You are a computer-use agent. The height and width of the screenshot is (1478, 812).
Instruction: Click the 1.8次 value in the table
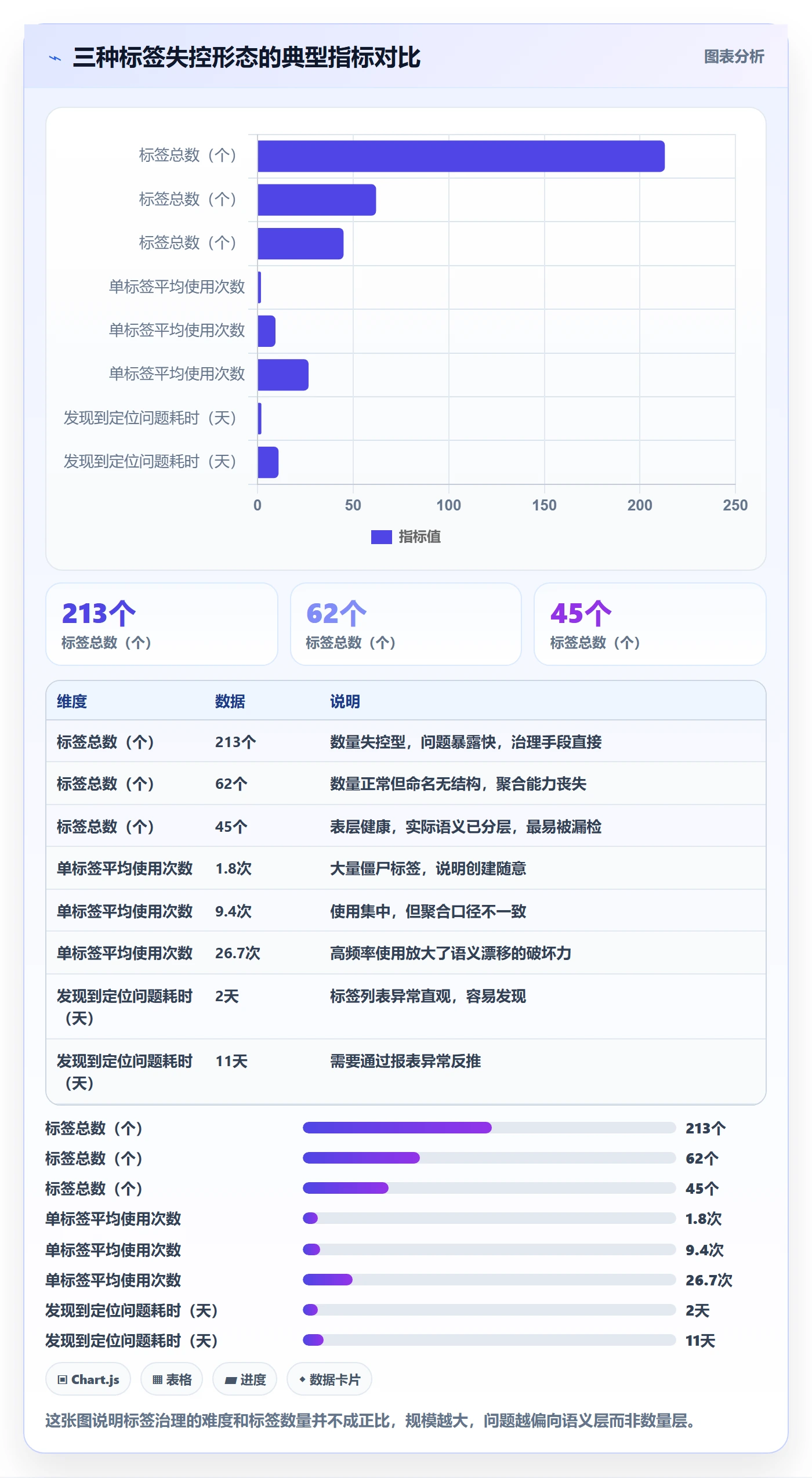pos(234,868)
